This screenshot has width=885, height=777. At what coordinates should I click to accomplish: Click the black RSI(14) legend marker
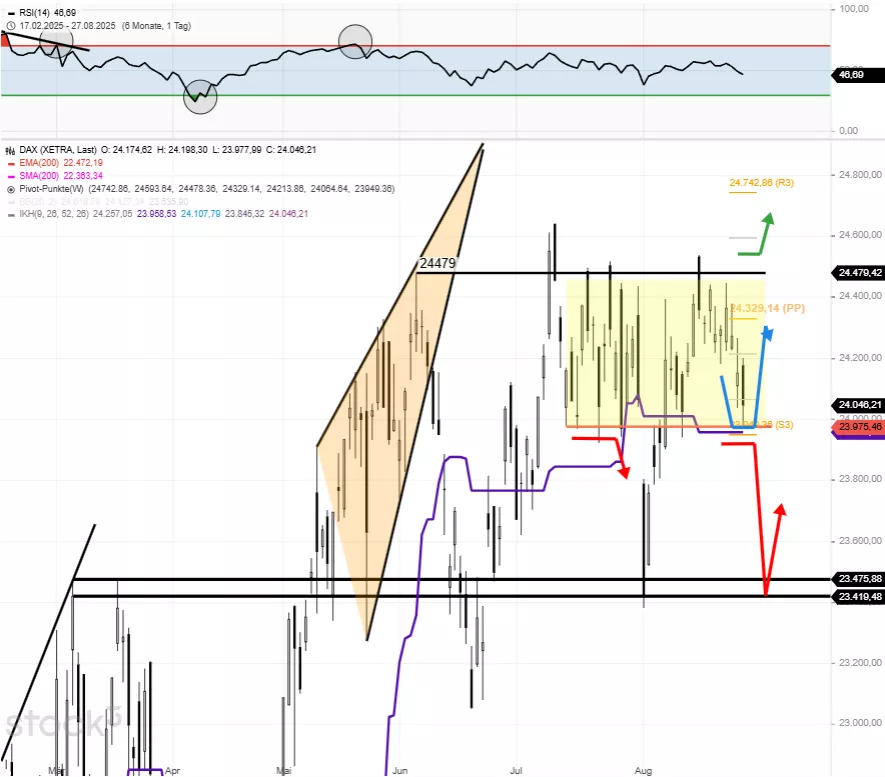tap(10, 13)
